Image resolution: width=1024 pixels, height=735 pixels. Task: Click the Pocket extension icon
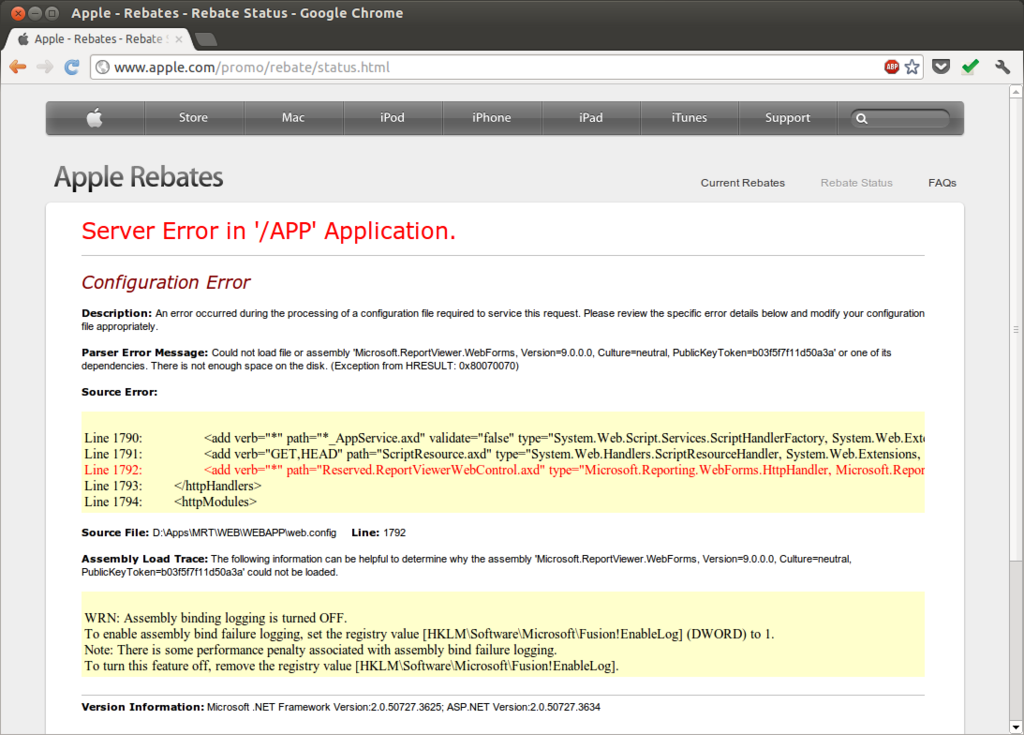click(941, 67)
